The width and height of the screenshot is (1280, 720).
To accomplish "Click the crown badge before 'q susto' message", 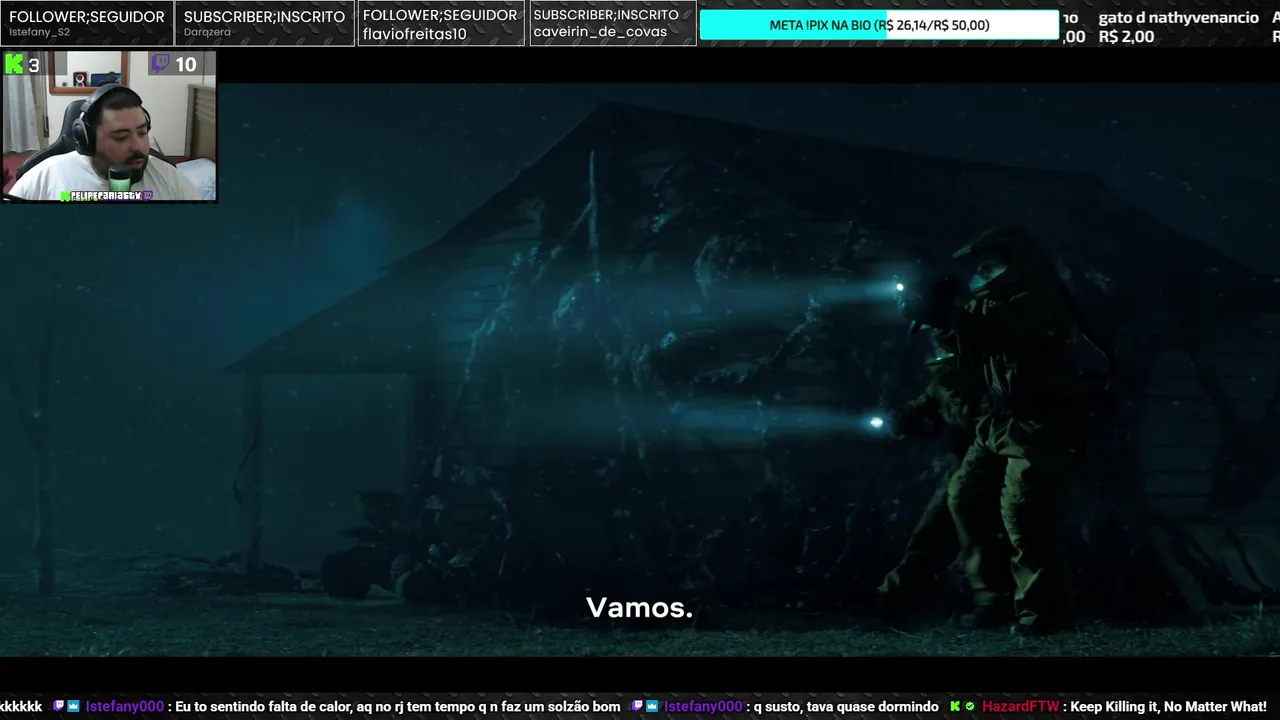I will (652, 707).
